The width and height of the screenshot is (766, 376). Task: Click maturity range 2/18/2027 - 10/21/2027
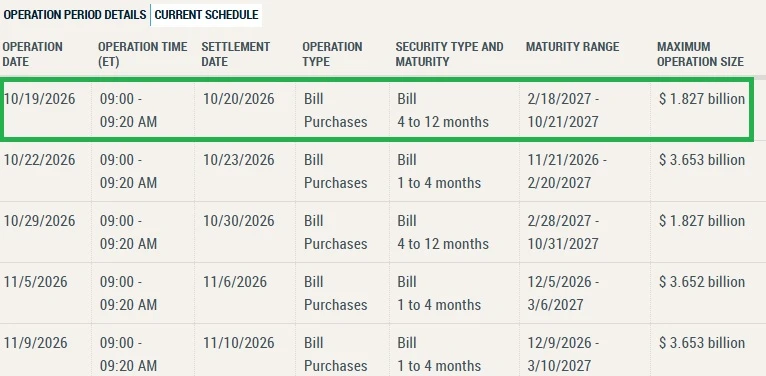tap(563, 110)
